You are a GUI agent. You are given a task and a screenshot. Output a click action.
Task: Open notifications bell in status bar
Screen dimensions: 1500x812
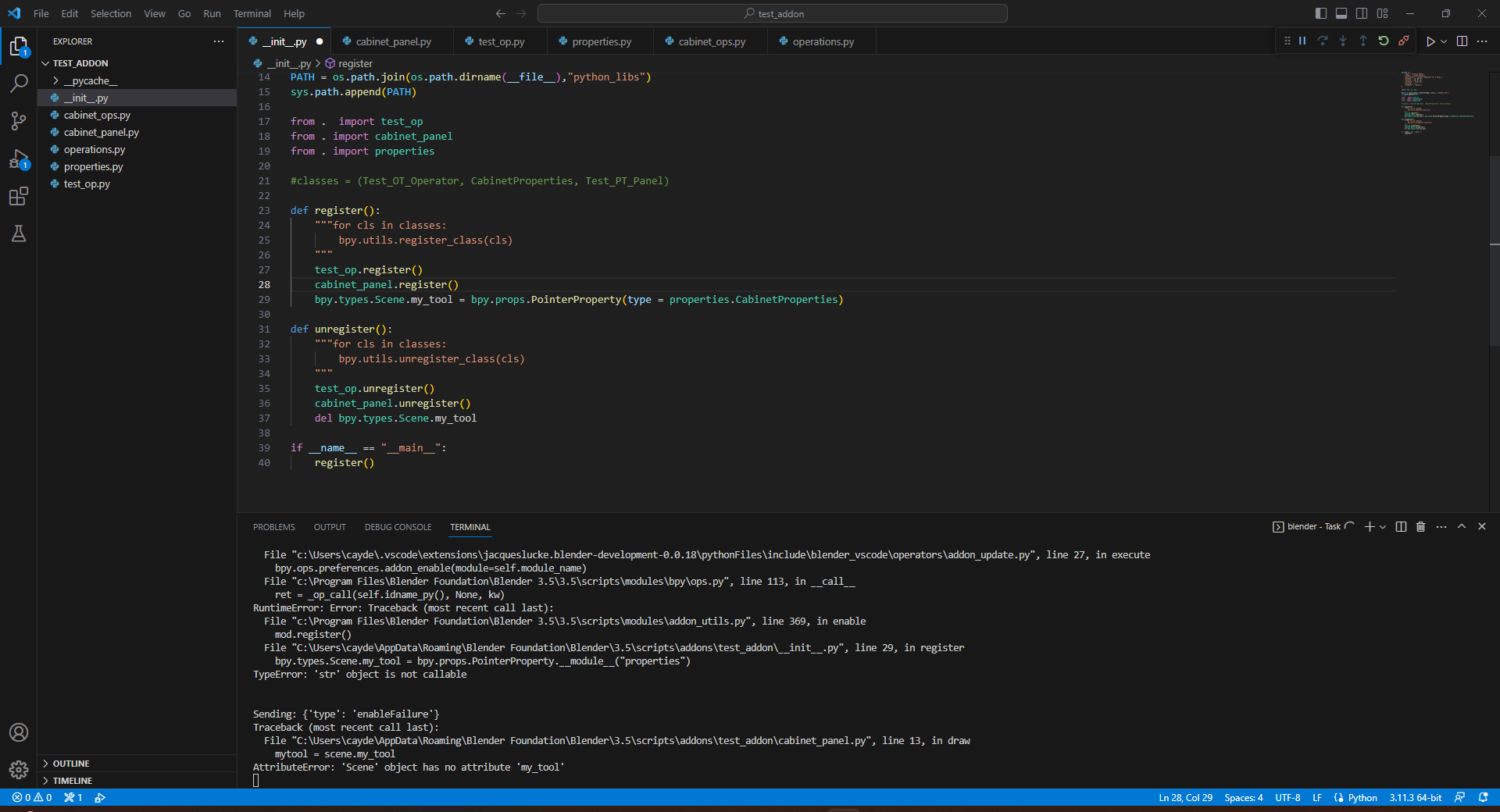1483,797
